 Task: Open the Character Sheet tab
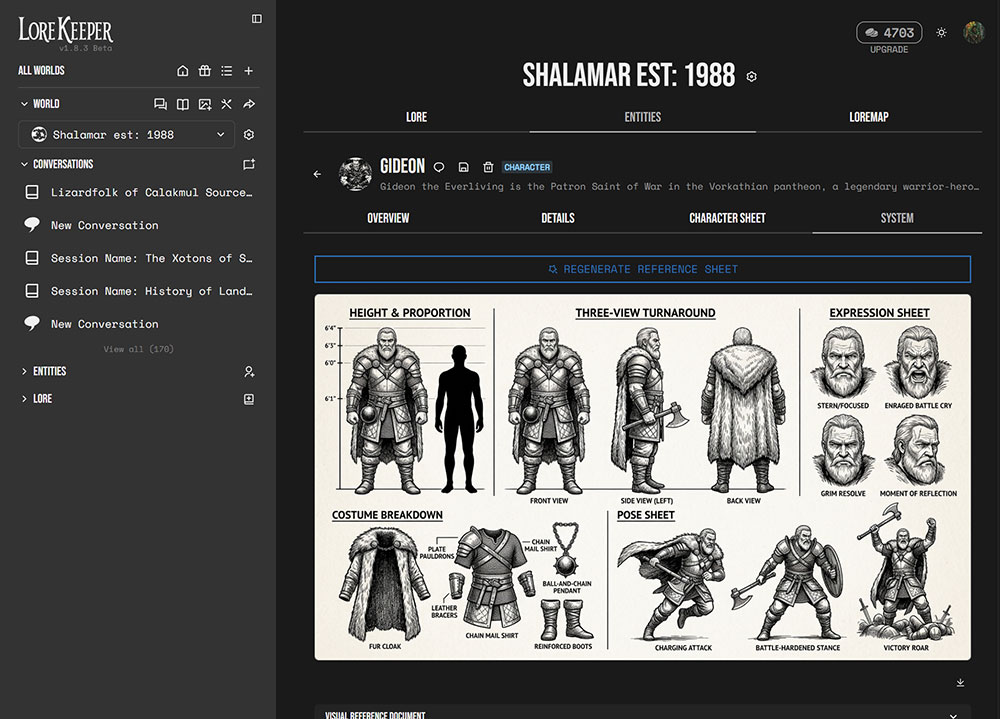[727, 217]
